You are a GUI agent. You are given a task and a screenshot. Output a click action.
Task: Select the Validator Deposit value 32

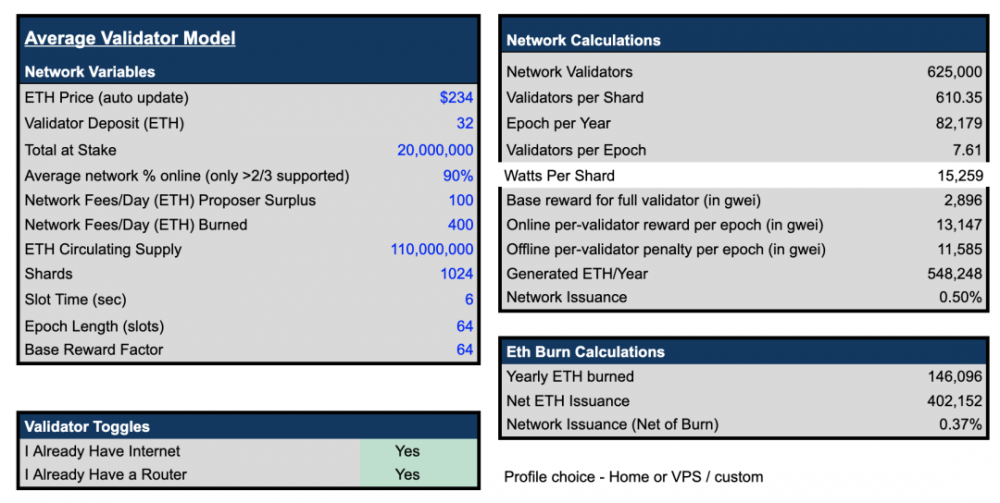(463, 124)
